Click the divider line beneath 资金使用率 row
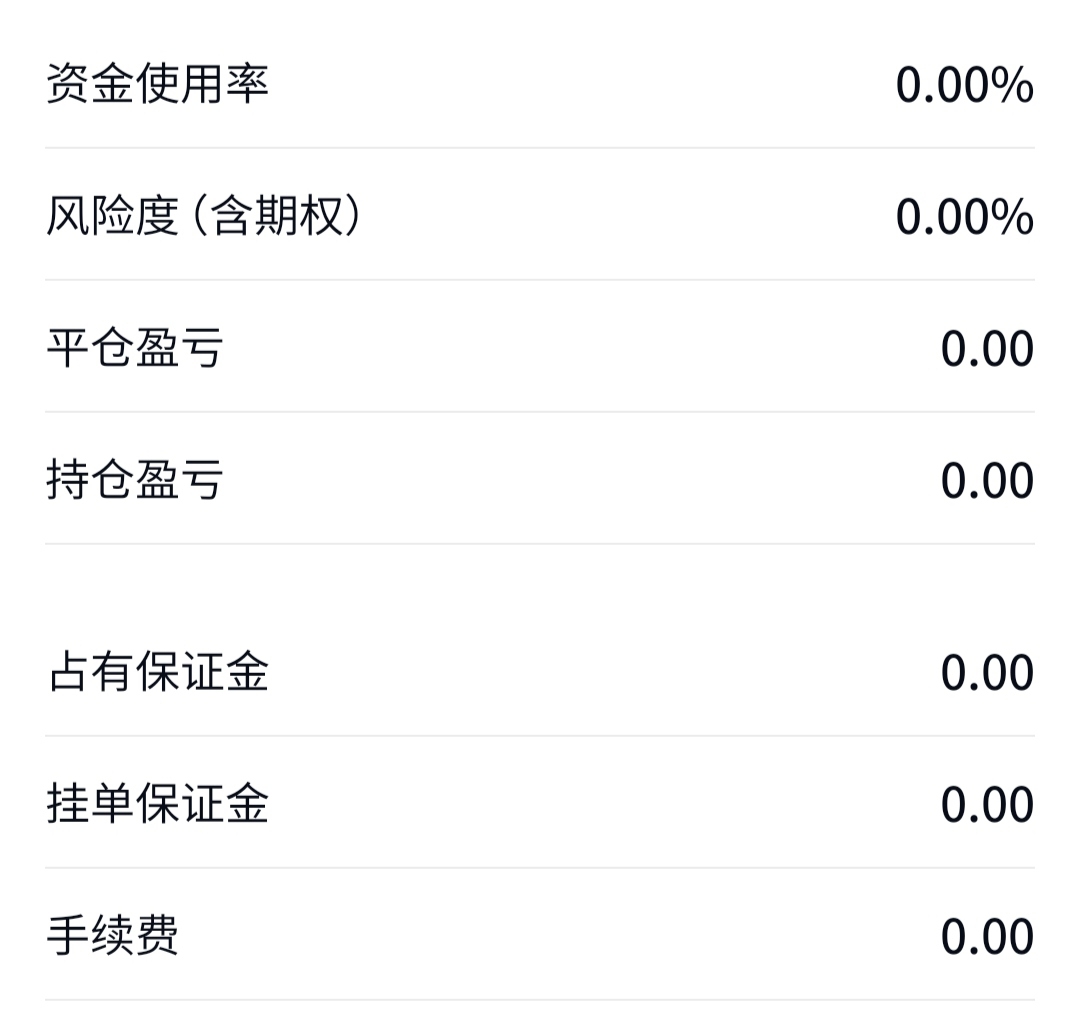 point(540,147)
